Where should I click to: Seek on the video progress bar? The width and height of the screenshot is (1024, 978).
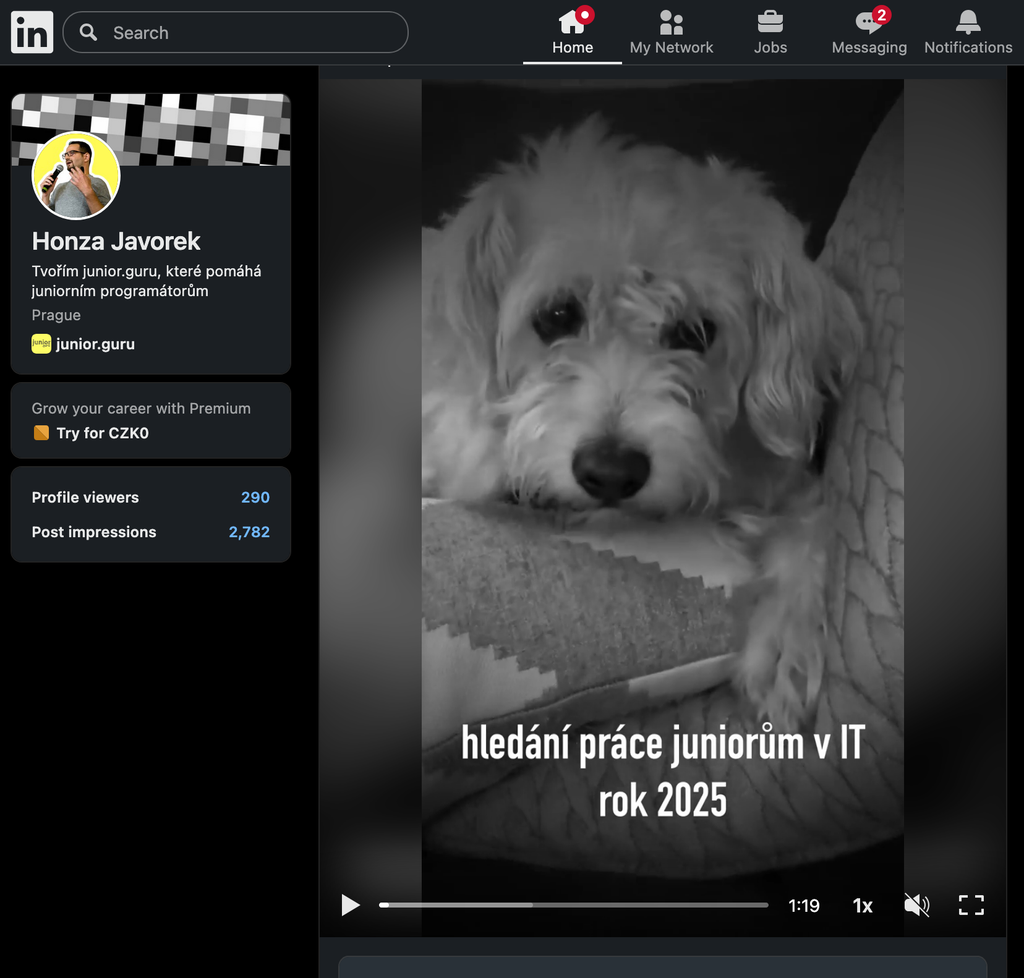point(573,905)
